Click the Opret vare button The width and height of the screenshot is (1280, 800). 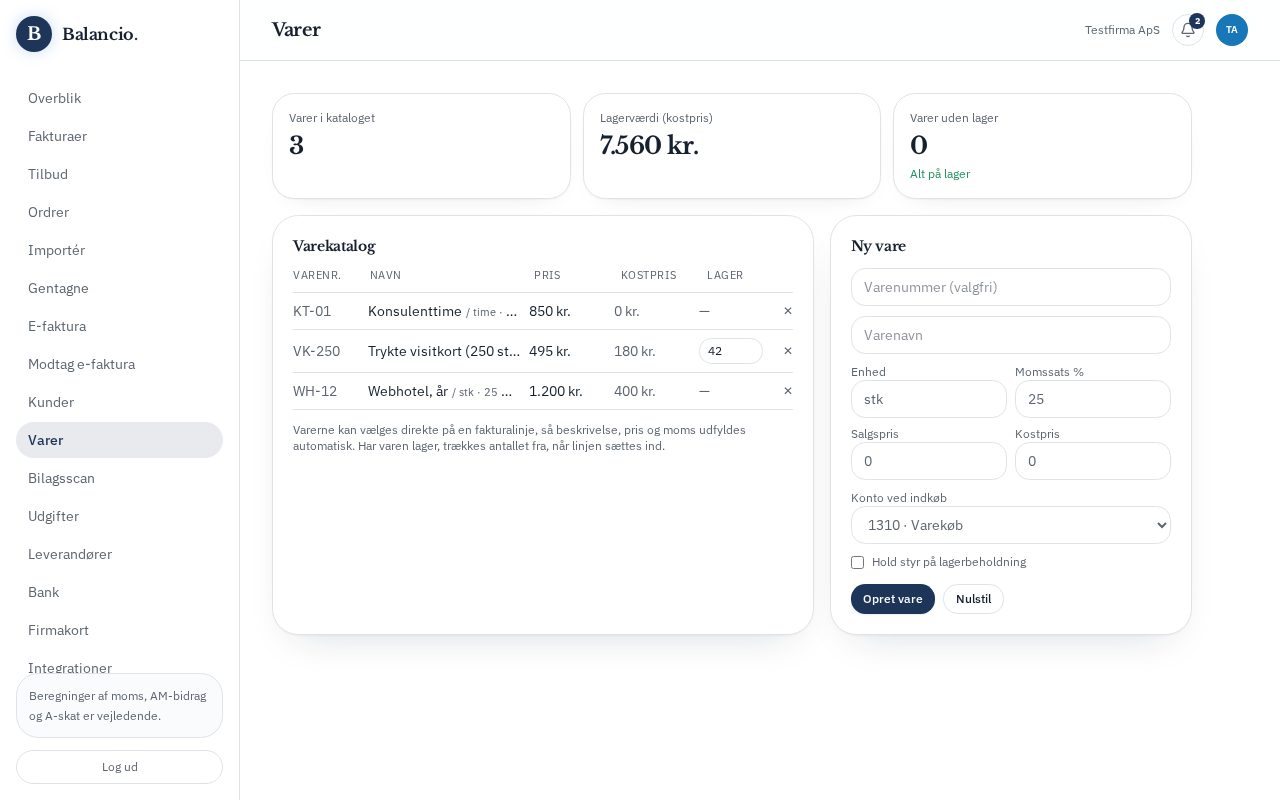[893, 599]
